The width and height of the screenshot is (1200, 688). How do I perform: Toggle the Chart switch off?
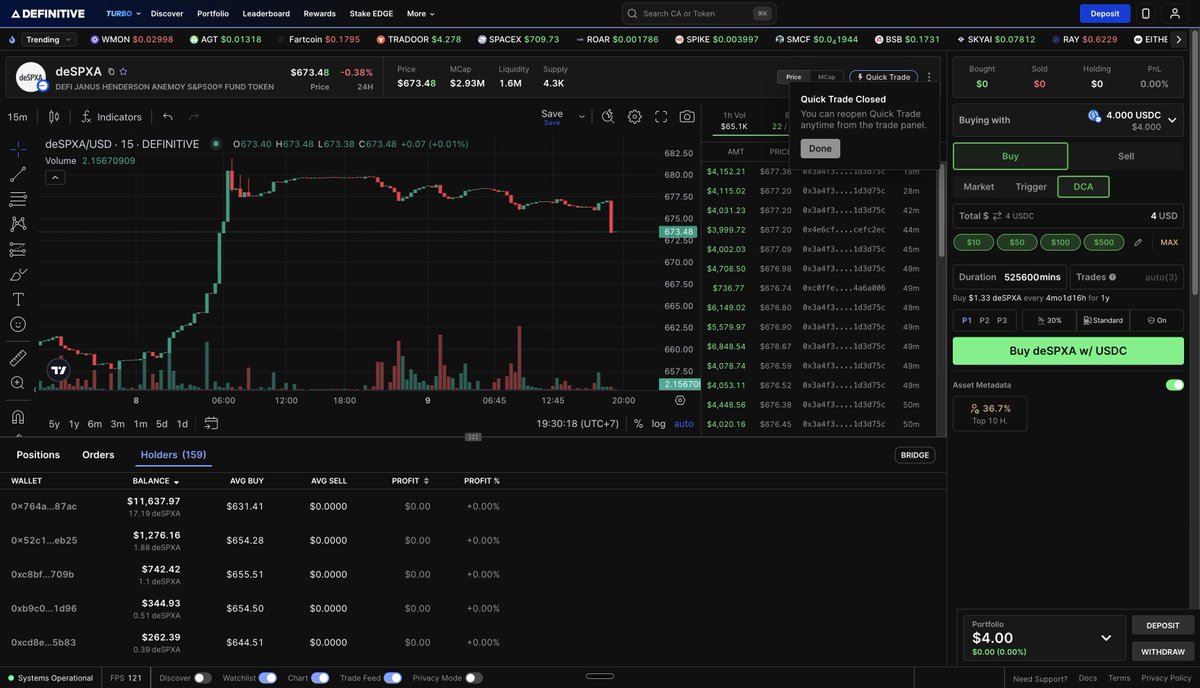click(320, 678)
